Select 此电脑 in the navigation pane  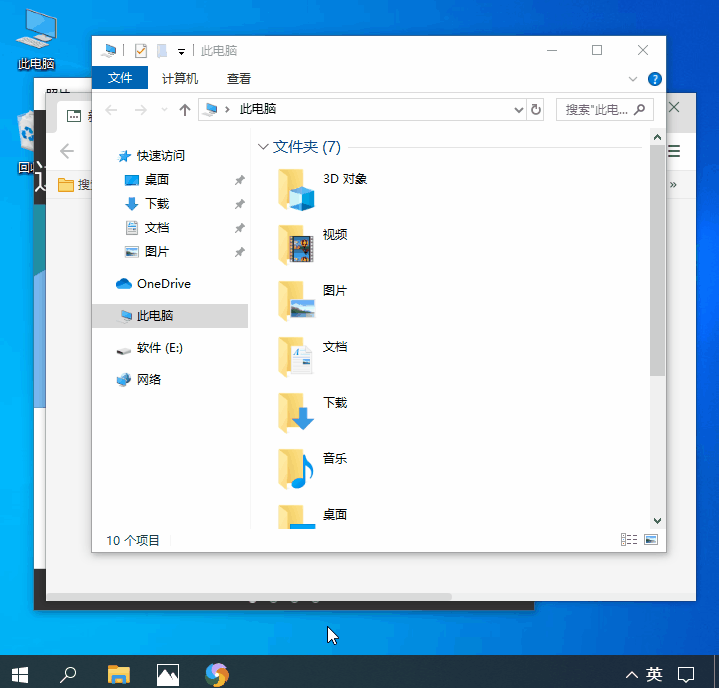pyautogui.click(x=170, y=316)
